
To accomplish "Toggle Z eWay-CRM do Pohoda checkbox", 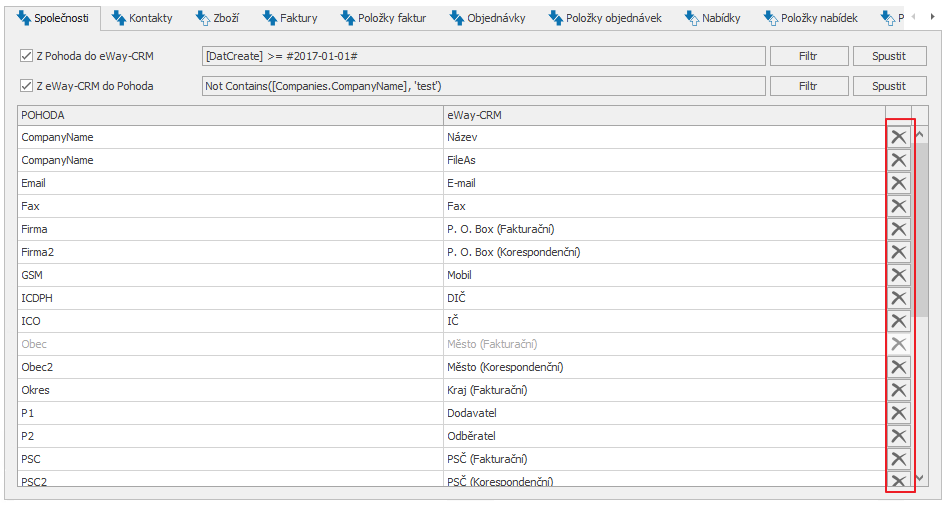I will (26, 86).
